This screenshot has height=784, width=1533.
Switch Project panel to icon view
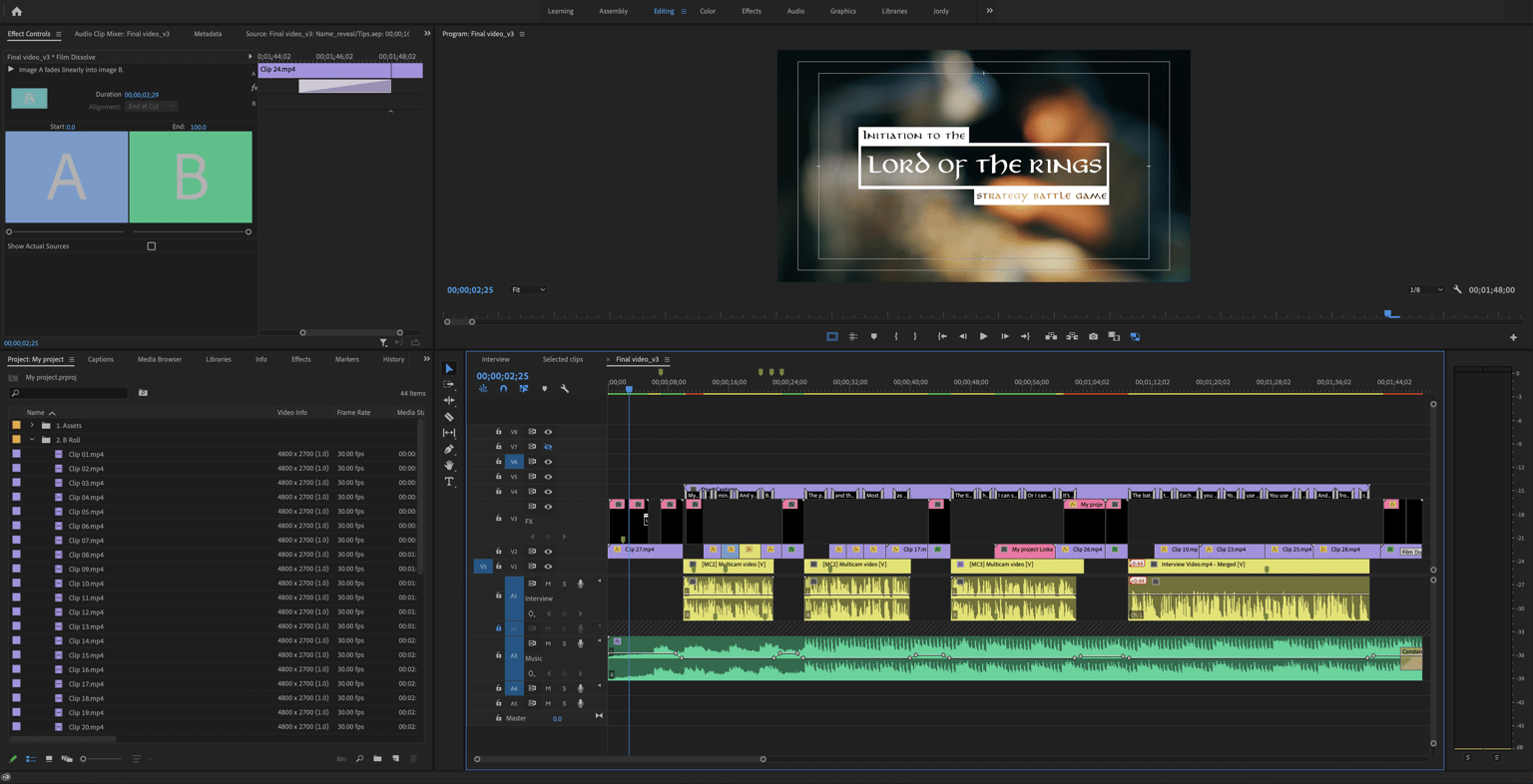coord(48,759)
